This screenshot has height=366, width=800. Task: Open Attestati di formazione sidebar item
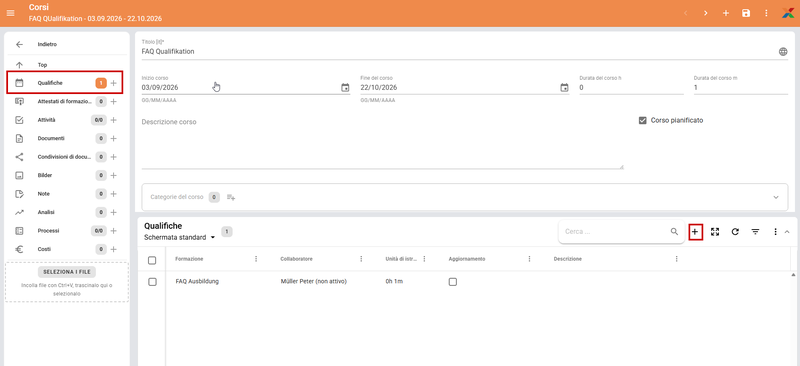click(x=65, y=102)
